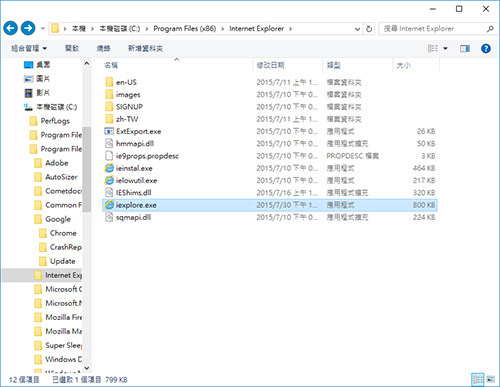Select the Pictures item in navigation pane
This screenshot has height=387, width=500.
coord(37,79)
